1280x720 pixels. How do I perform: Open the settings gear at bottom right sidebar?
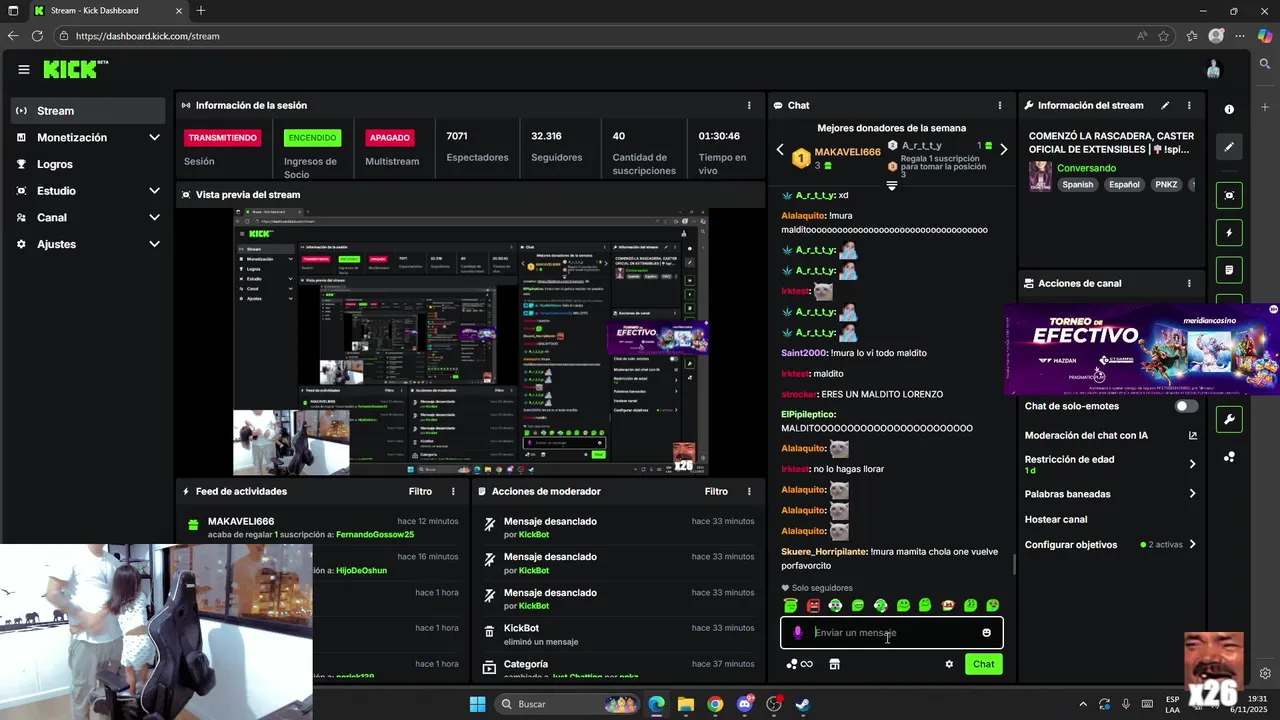point(1265,673)
